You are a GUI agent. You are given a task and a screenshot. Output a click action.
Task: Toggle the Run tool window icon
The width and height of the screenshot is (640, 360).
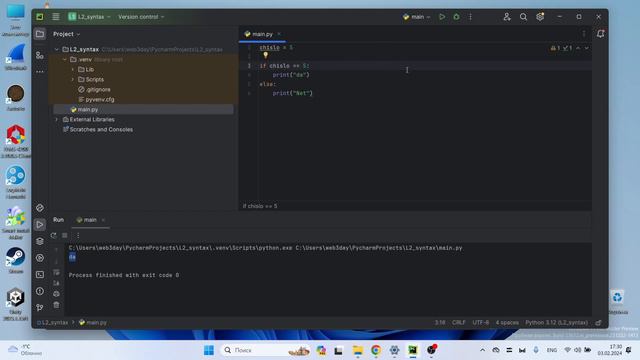point(40,224)
